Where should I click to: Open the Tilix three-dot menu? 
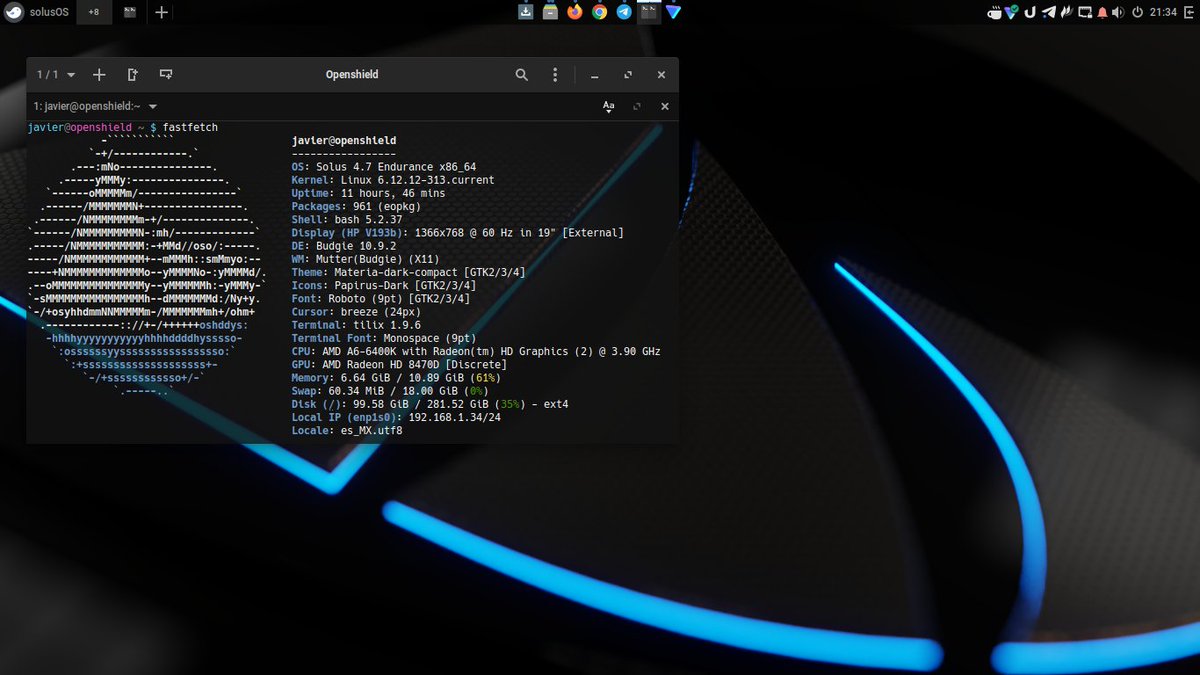[x=555, y=75]
